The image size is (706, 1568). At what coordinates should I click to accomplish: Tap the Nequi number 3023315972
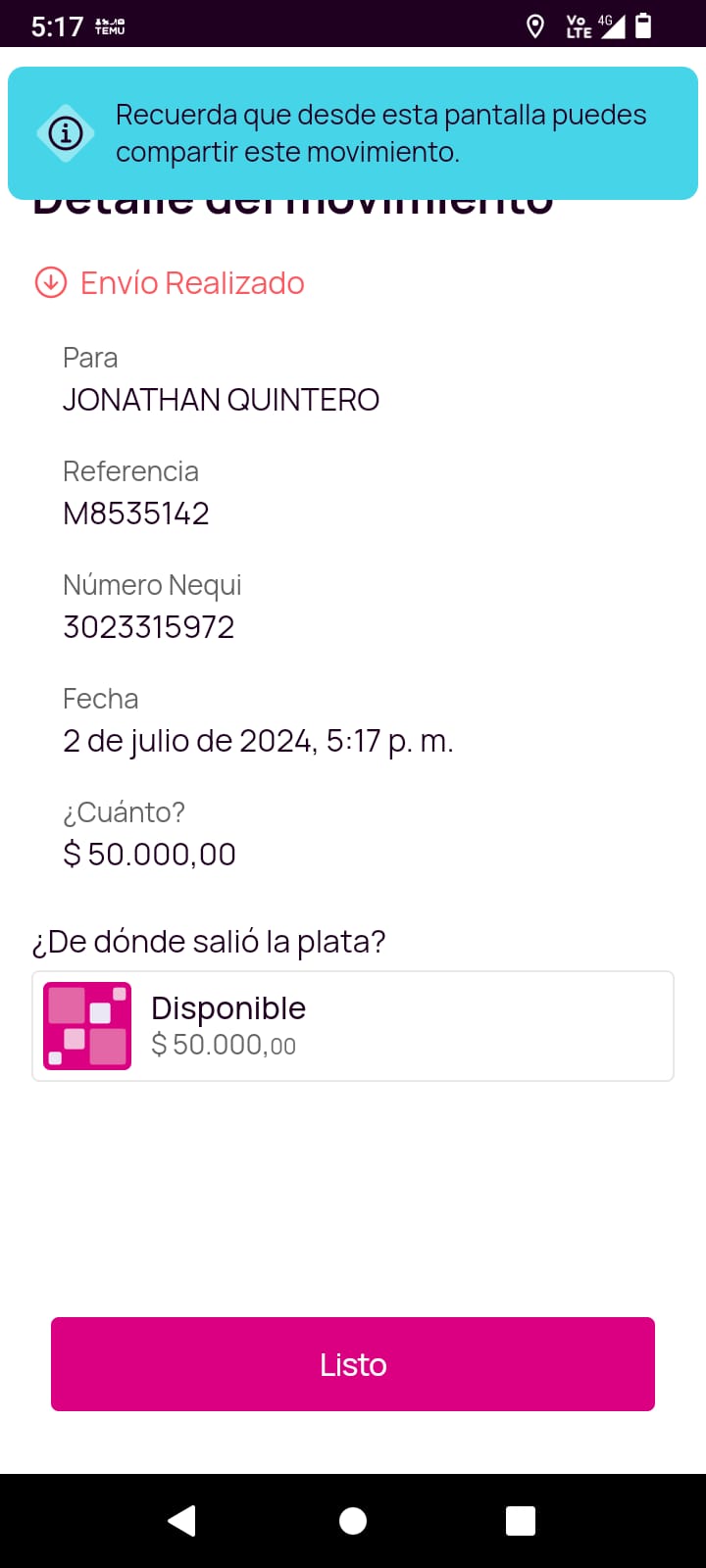coord(149,627)
